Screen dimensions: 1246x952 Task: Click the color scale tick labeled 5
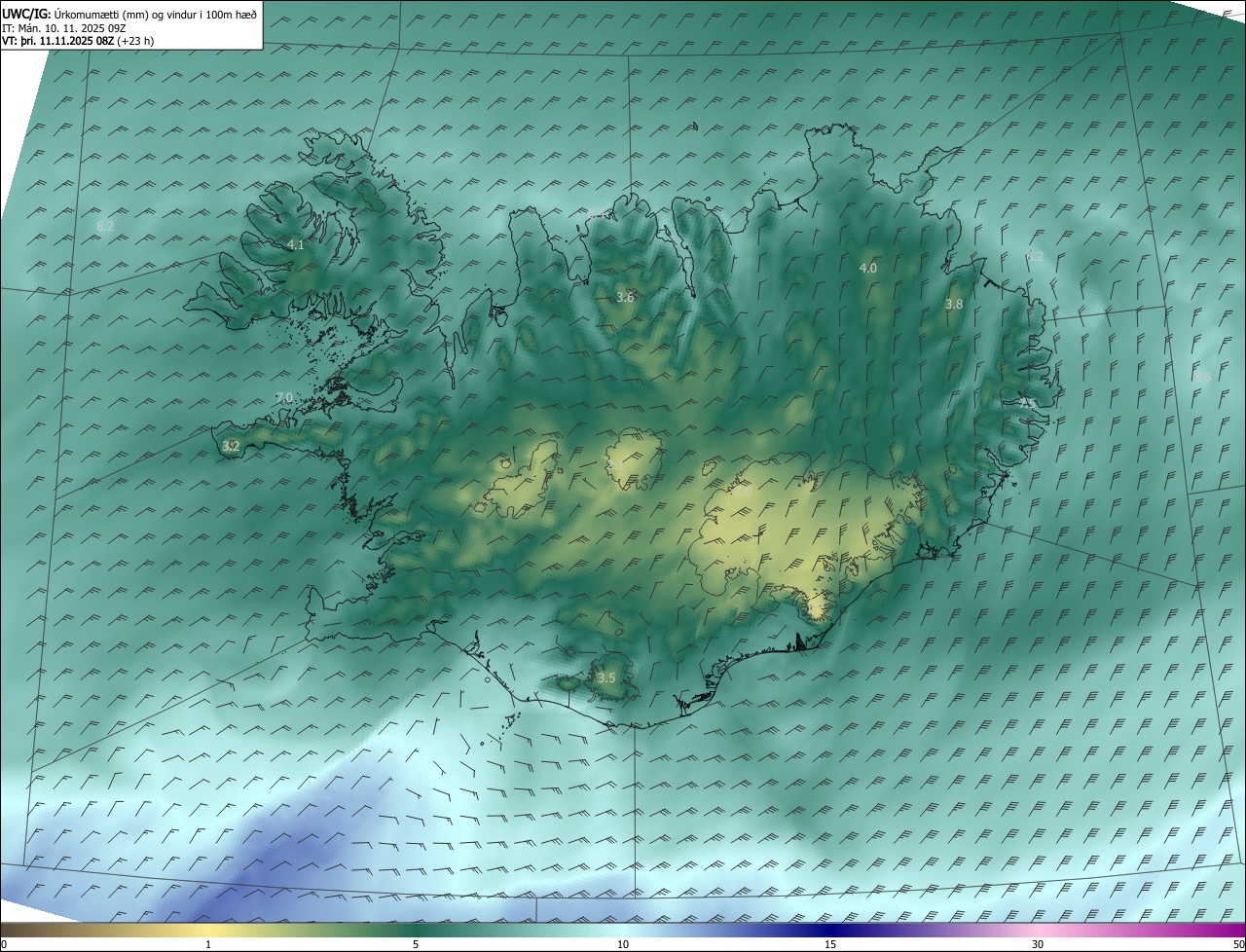tap(416, 945)
